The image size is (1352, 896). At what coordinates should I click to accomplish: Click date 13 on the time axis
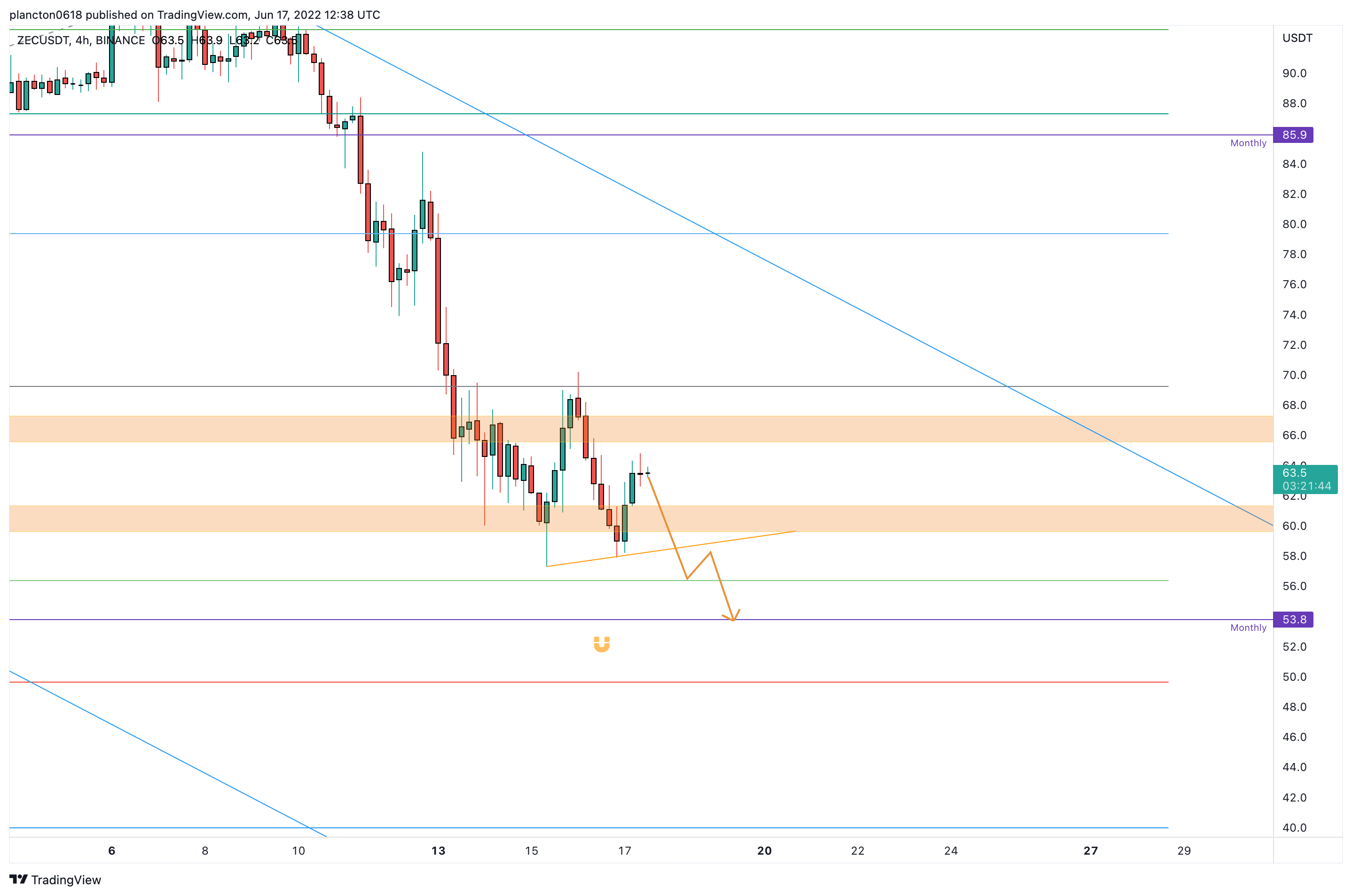438,851
